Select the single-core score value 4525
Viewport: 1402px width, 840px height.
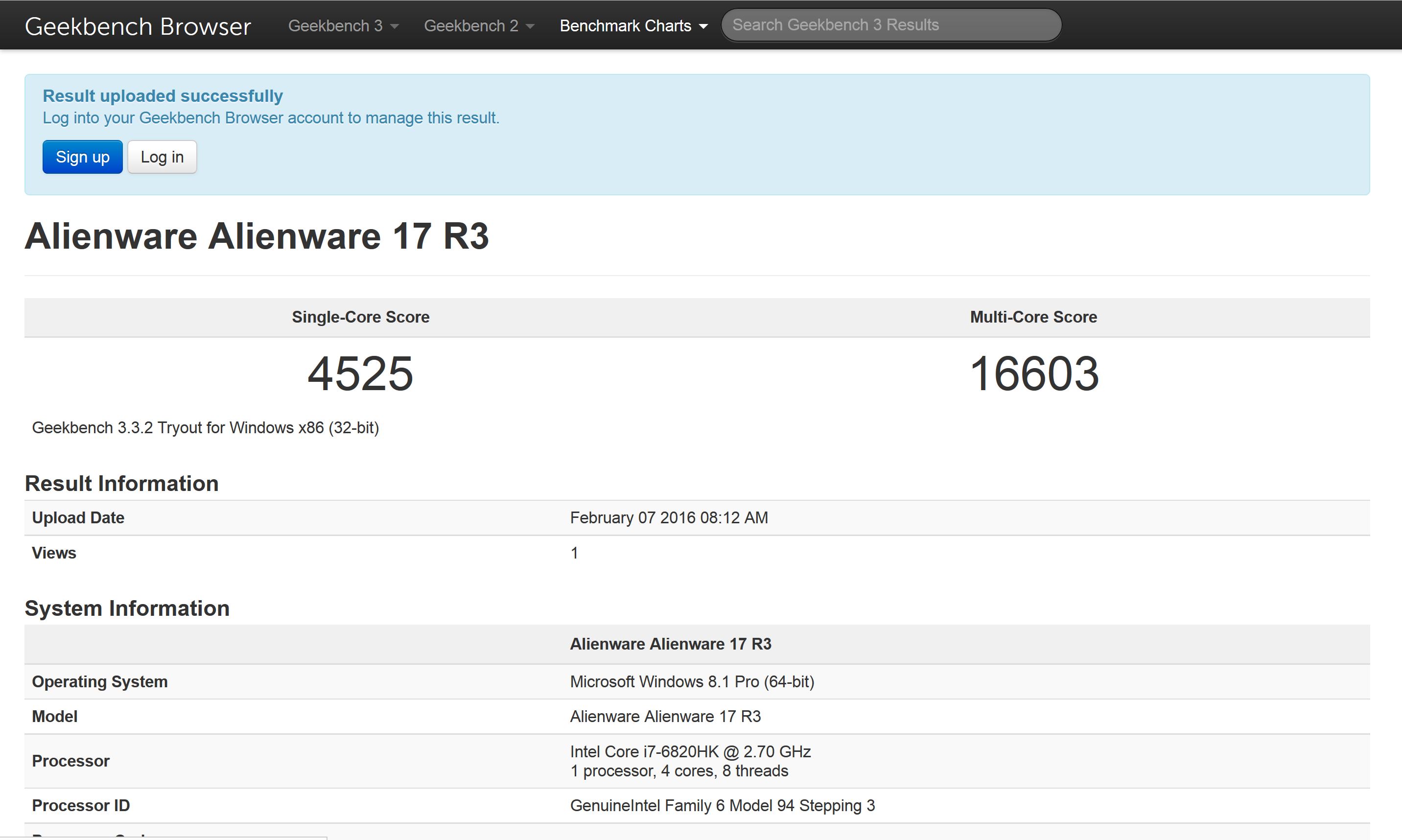pyautogui.click(x=361, y=373)
